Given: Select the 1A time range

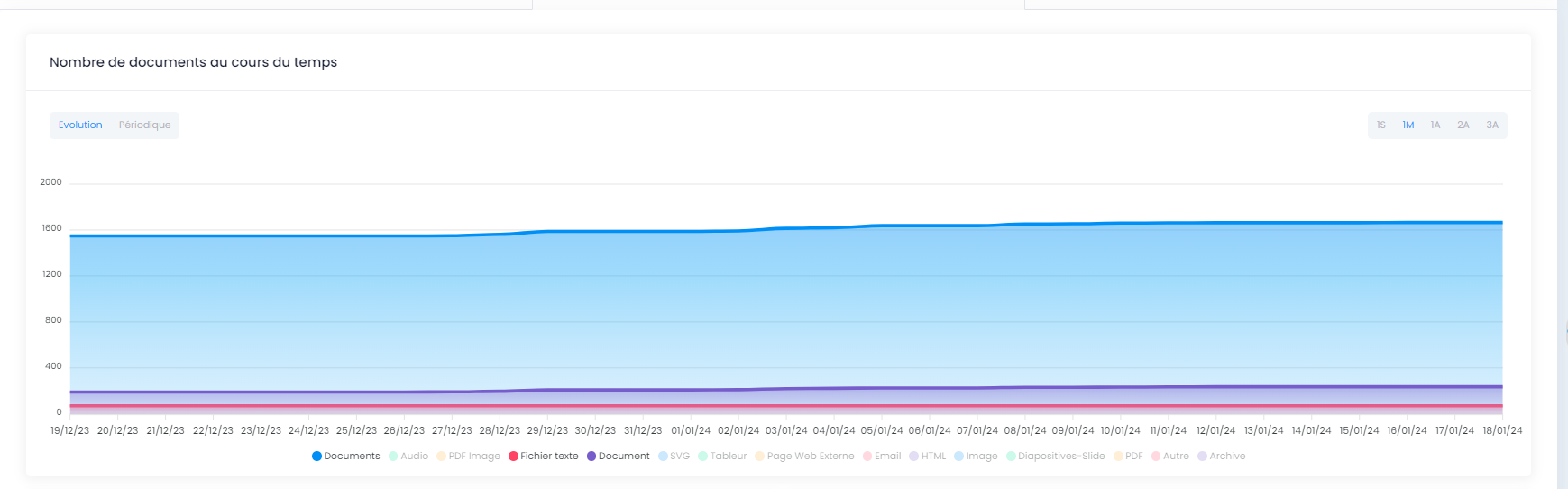Looking at the screenshot, I should pos(1435,125).
